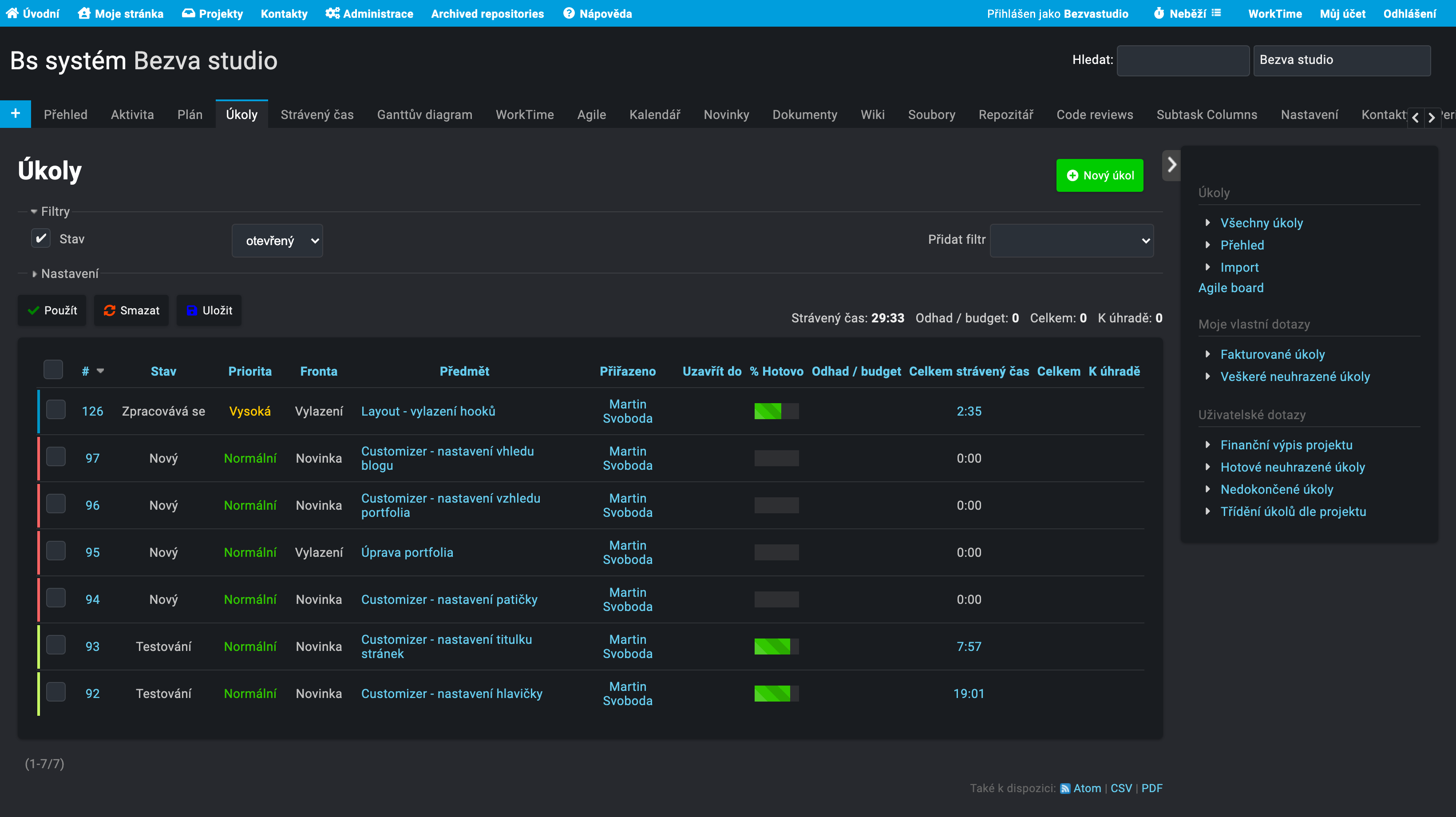Click the Hledat search input field
Viewport: 1456px width, 817px height.
(x=1183, y=60)
